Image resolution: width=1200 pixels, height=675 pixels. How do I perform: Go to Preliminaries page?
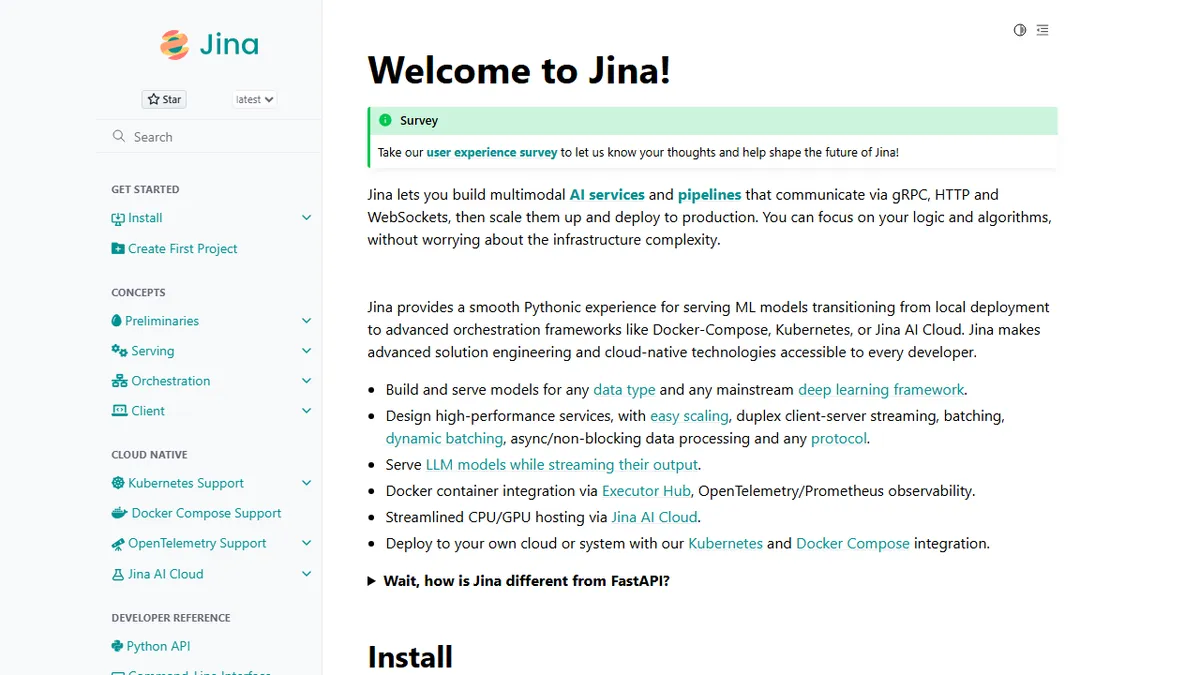pos(162,321)
